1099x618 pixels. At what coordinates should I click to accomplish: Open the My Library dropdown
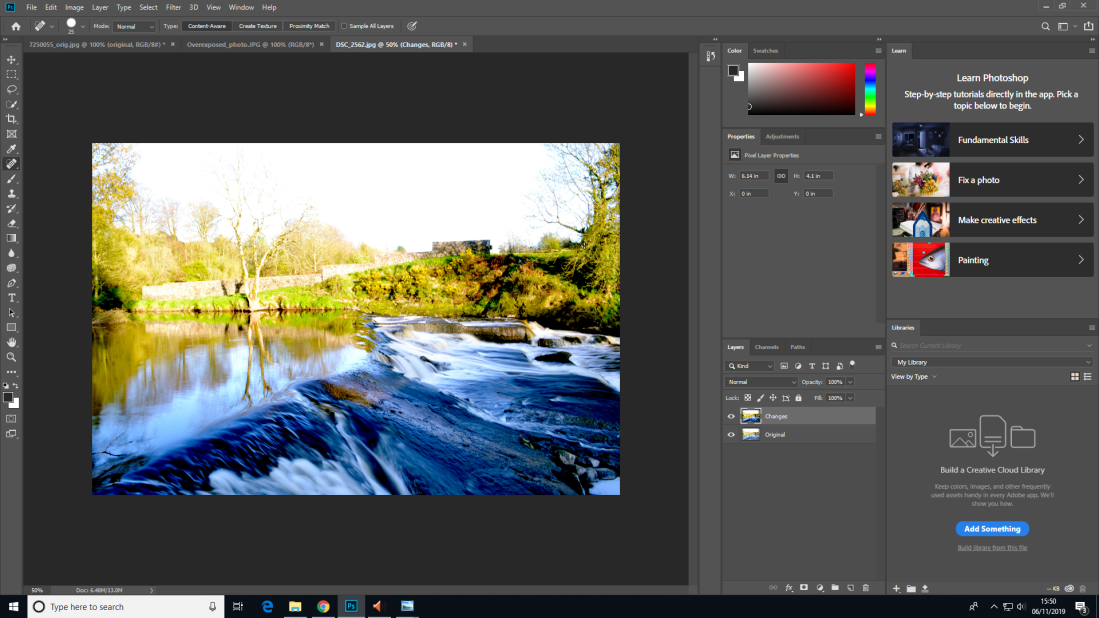(991, 362)
